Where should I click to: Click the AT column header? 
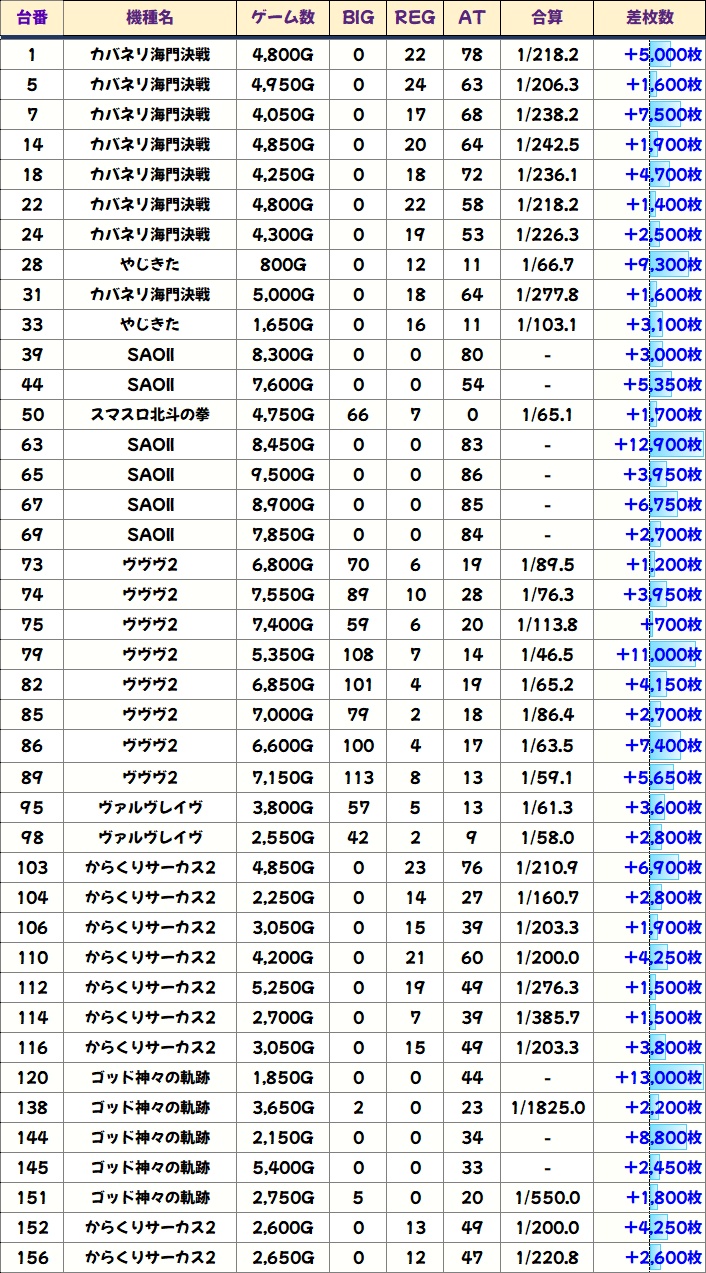click(x=471, y=18)
